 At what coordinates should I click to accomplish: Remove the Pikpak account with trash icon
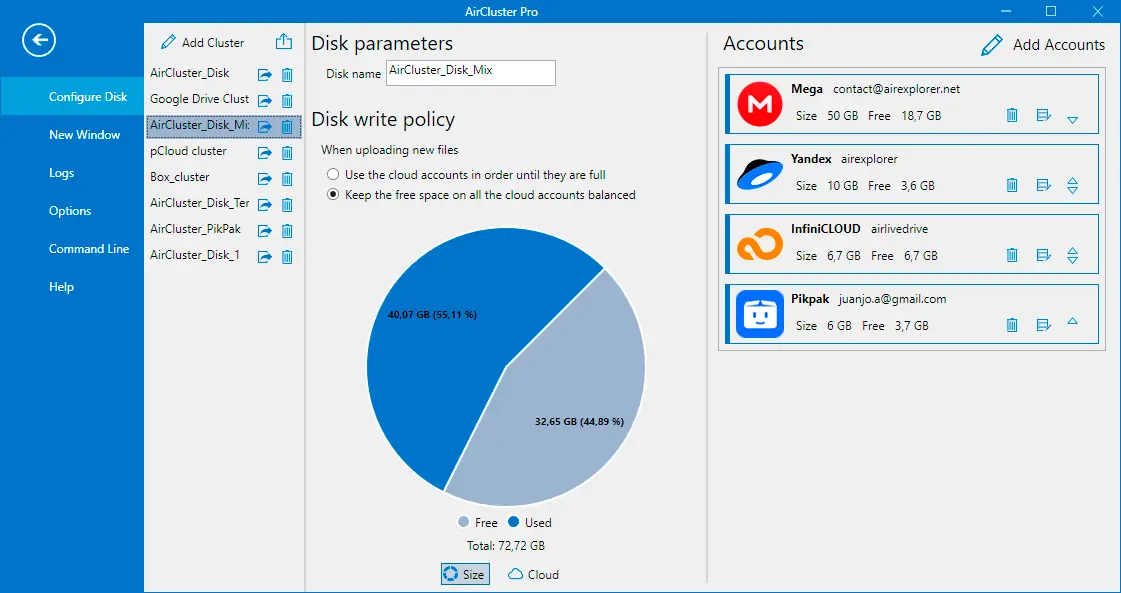(x=1012, y=325)
